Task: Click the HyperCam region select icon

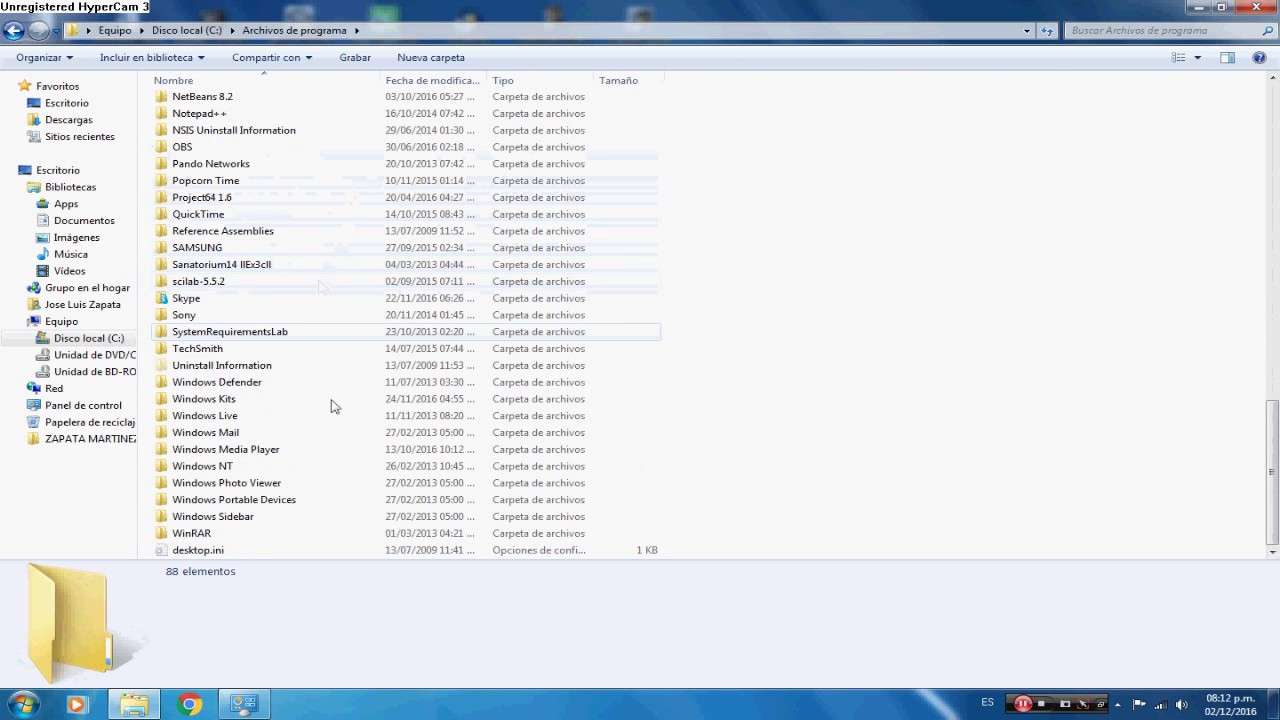Action: [x=1082, y=704]
